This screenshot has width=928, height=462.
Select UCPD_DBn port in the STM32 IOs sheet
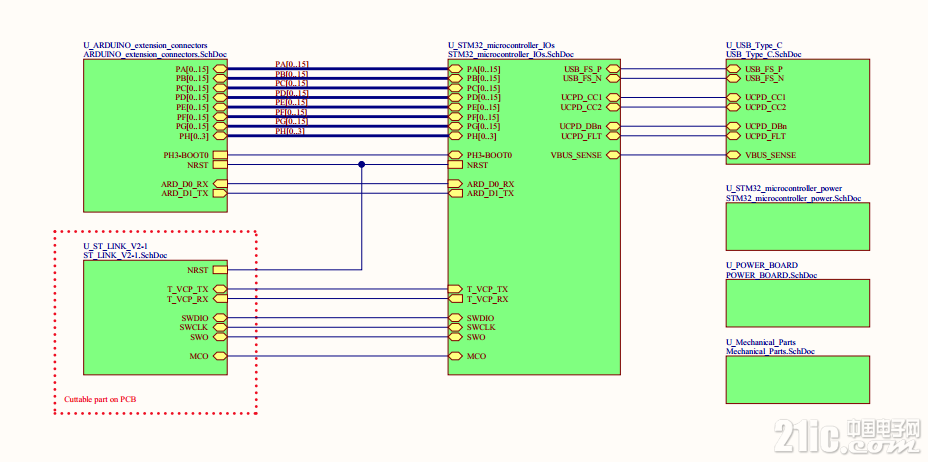pyautogui.click(x=613, y=126)
